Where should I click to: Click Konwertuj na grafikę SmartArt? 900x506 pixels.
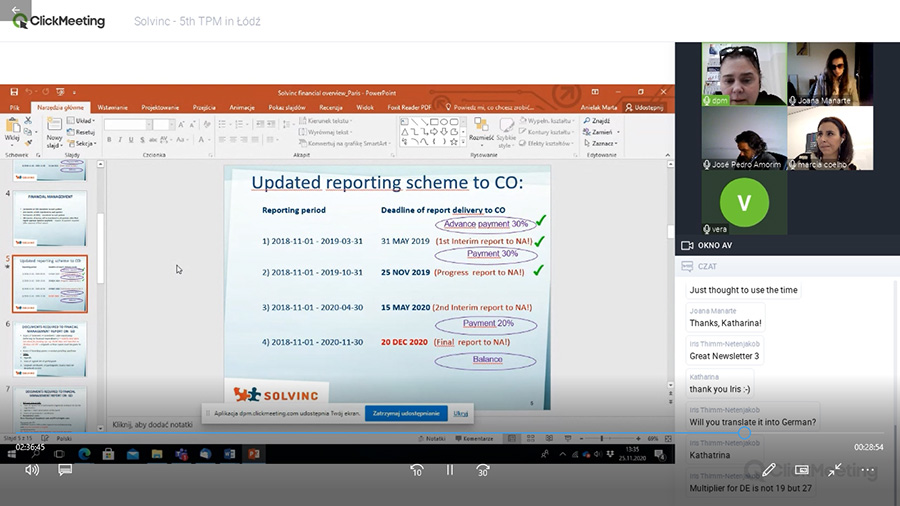[344, 143]
